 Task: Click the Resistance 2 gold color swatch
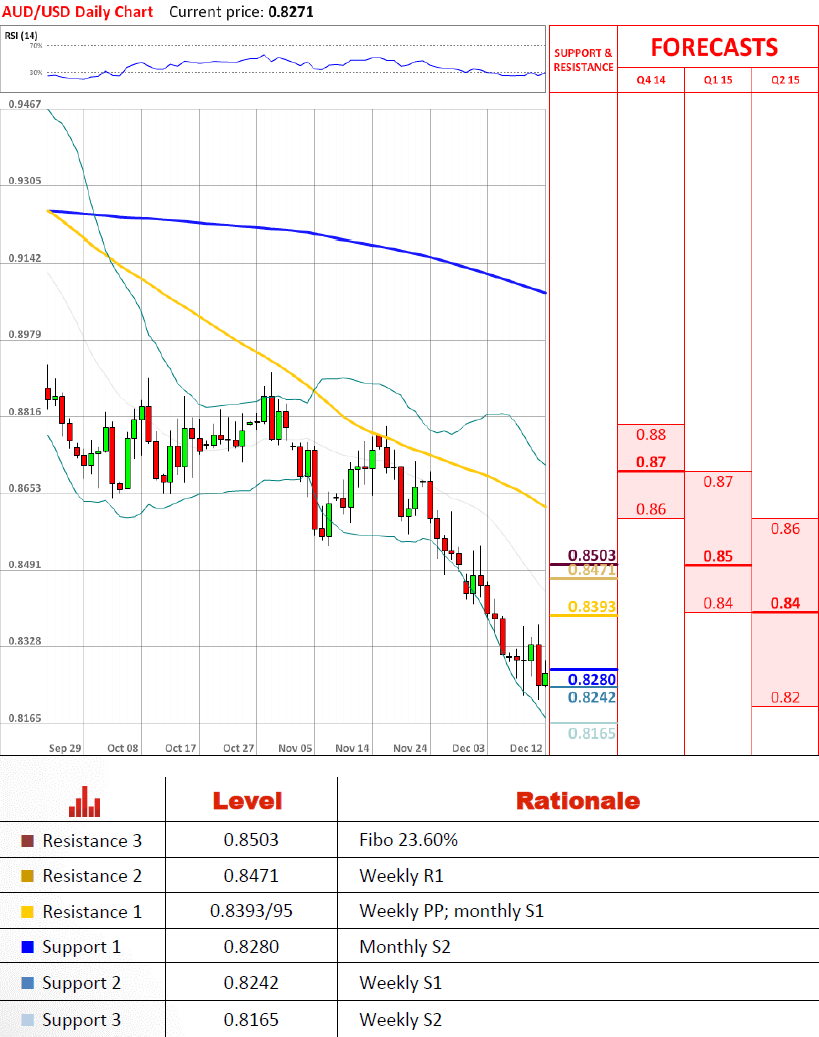[27, 876]
